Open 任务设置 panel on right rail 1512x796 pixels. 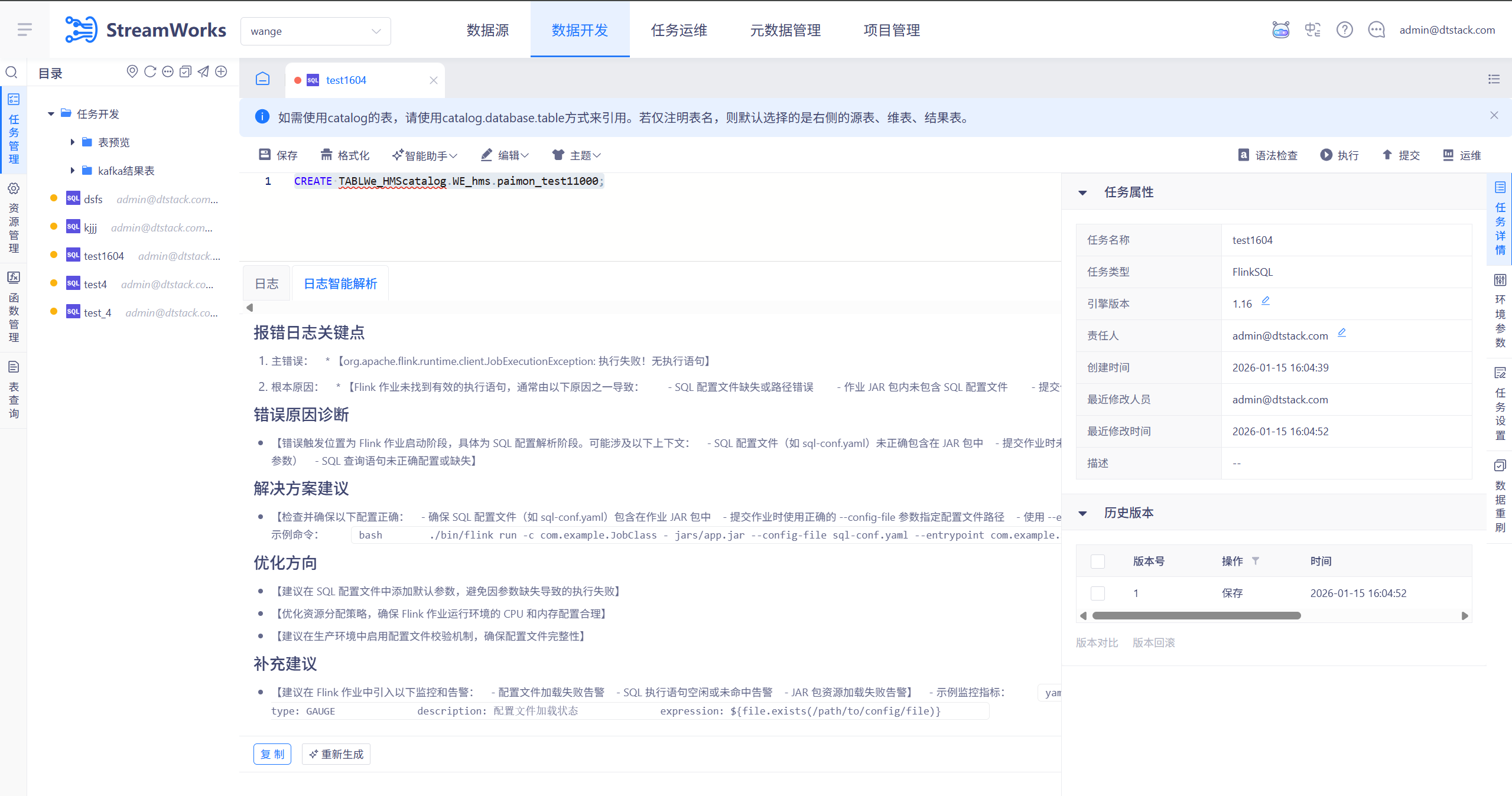click(x=1500, y=404)
